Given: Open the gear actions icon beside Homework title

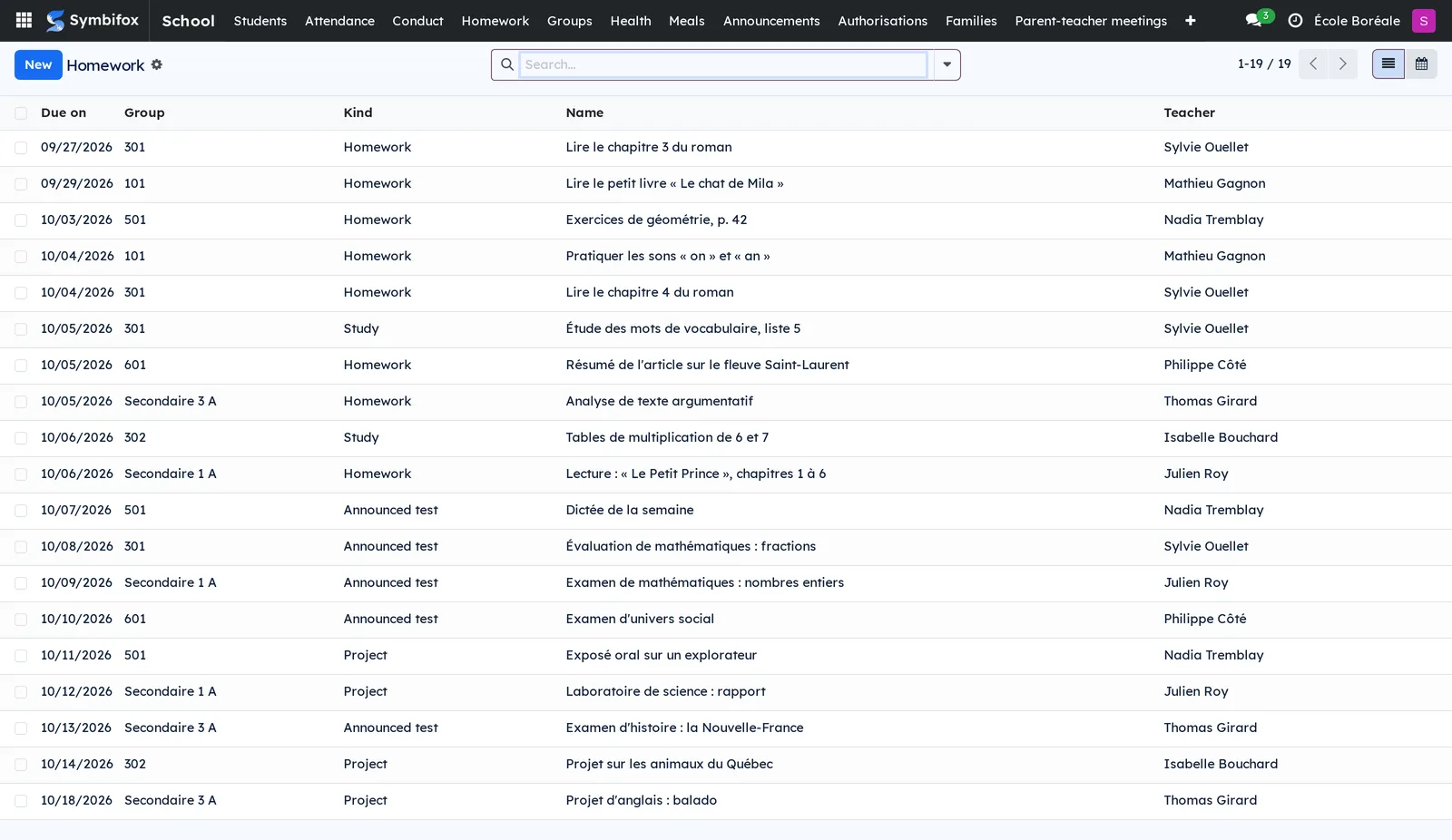Looking at the screenshot, I should 157,64.
